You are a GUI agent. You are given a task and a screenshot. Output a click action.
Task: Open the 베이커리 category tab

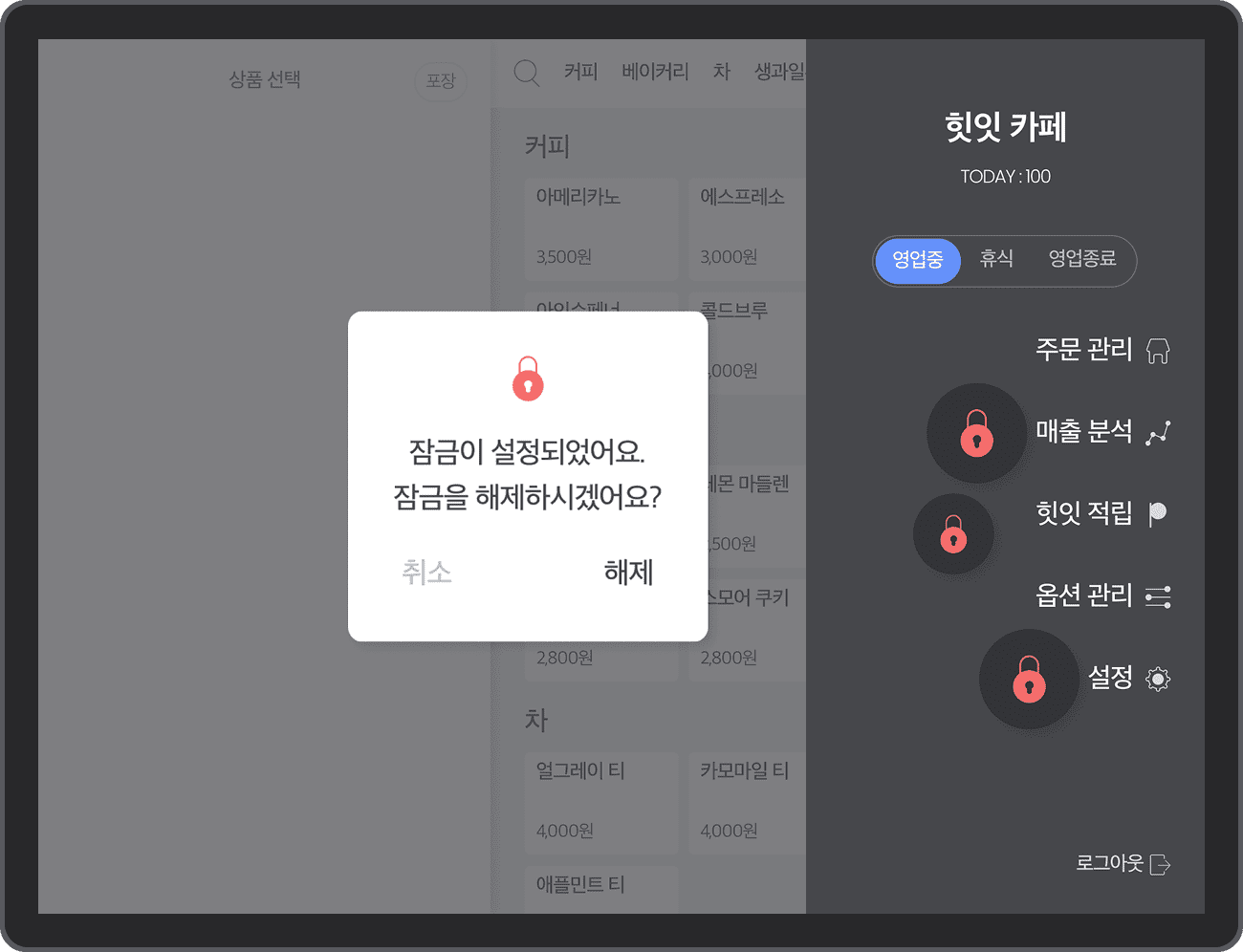coord(655,72)
